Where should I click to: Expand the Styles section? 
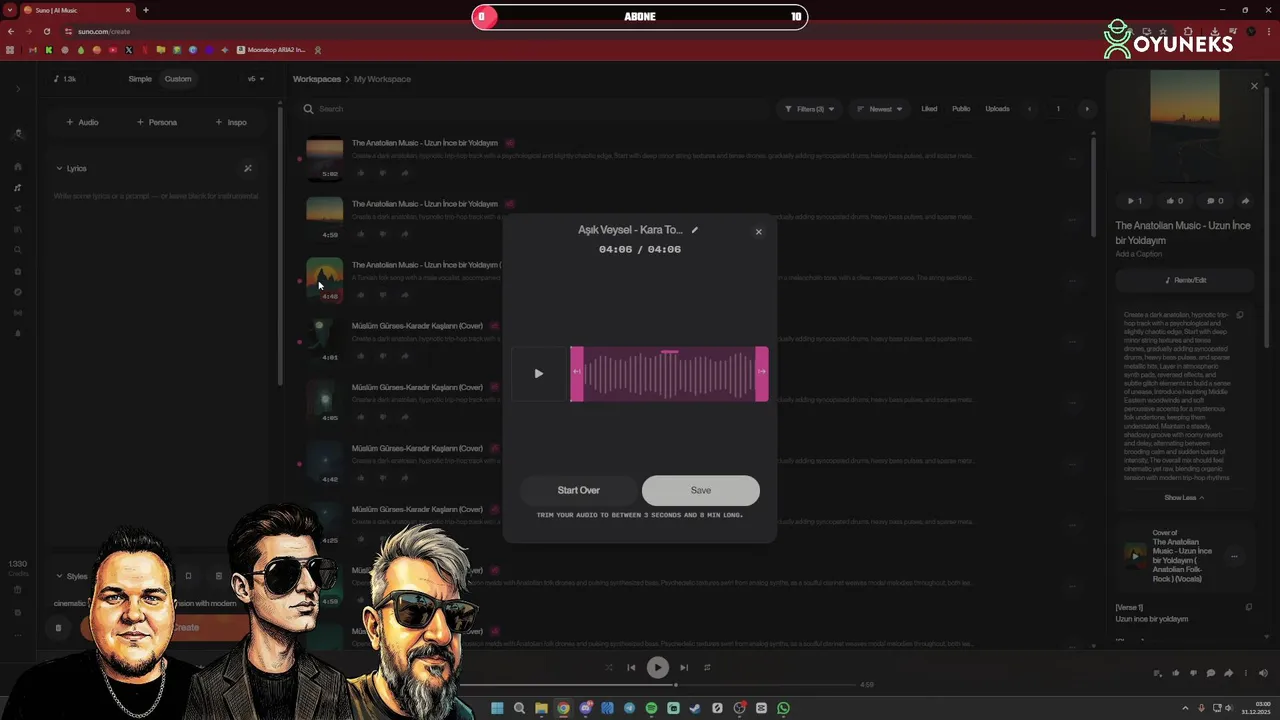(x=71, y=576)
